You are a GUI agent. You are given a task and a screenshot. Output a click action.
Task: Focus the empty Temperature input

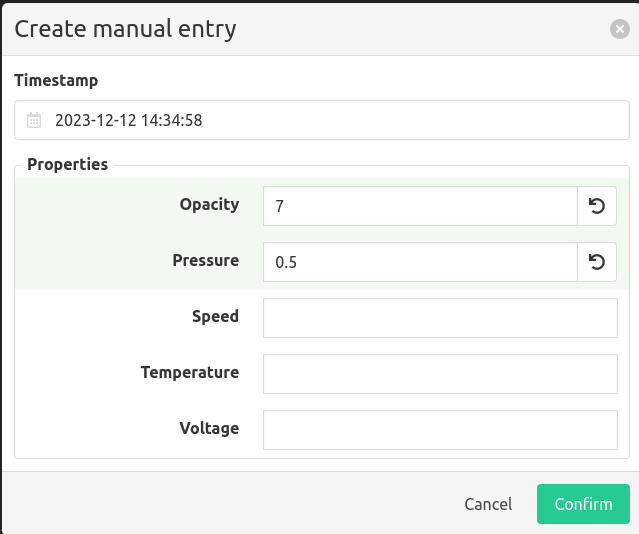[x=440, y=374]
